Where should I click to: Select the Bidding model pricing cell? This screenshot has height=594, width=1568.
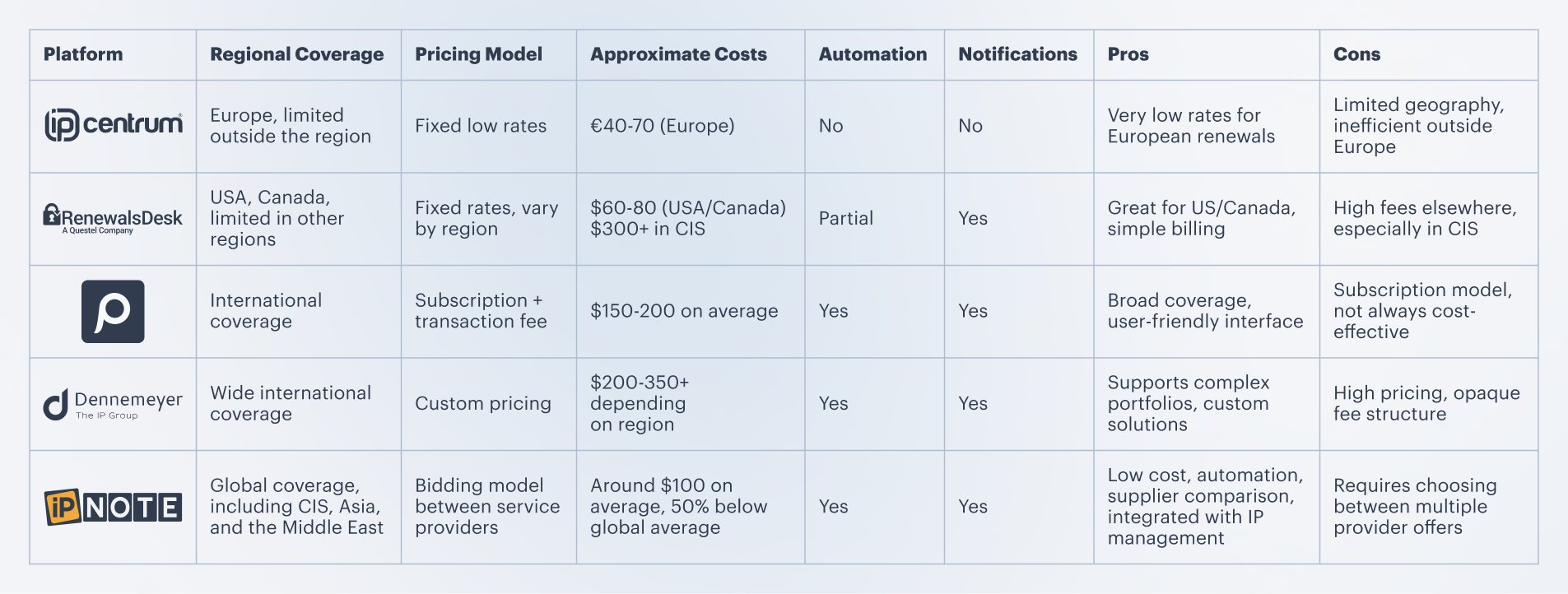487,507
